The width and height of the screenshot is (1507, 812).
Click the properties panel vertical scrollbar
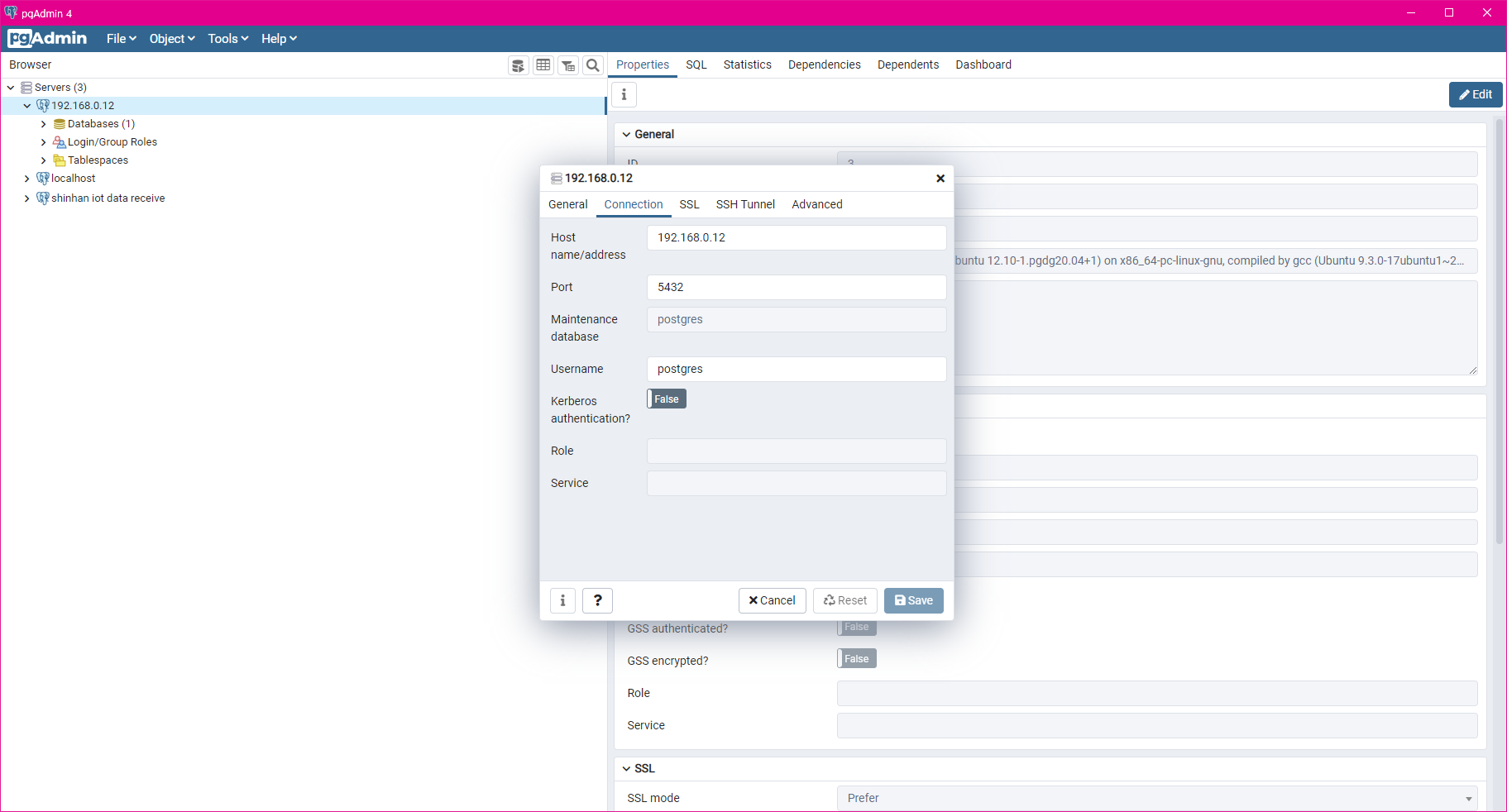click(x=1500, y=331)
